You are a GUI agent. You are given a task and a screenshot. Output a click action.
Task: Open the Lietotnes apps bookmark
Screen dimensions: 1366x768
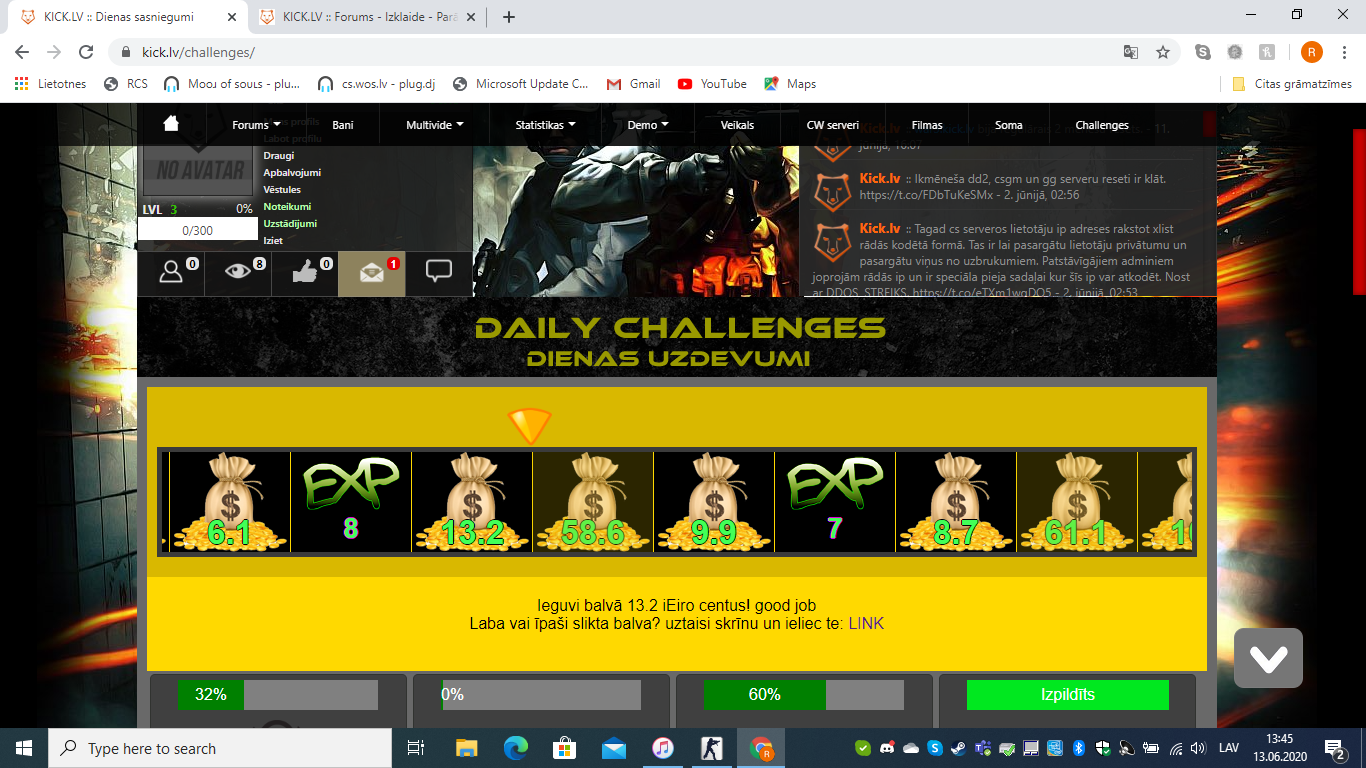[50, 84]
